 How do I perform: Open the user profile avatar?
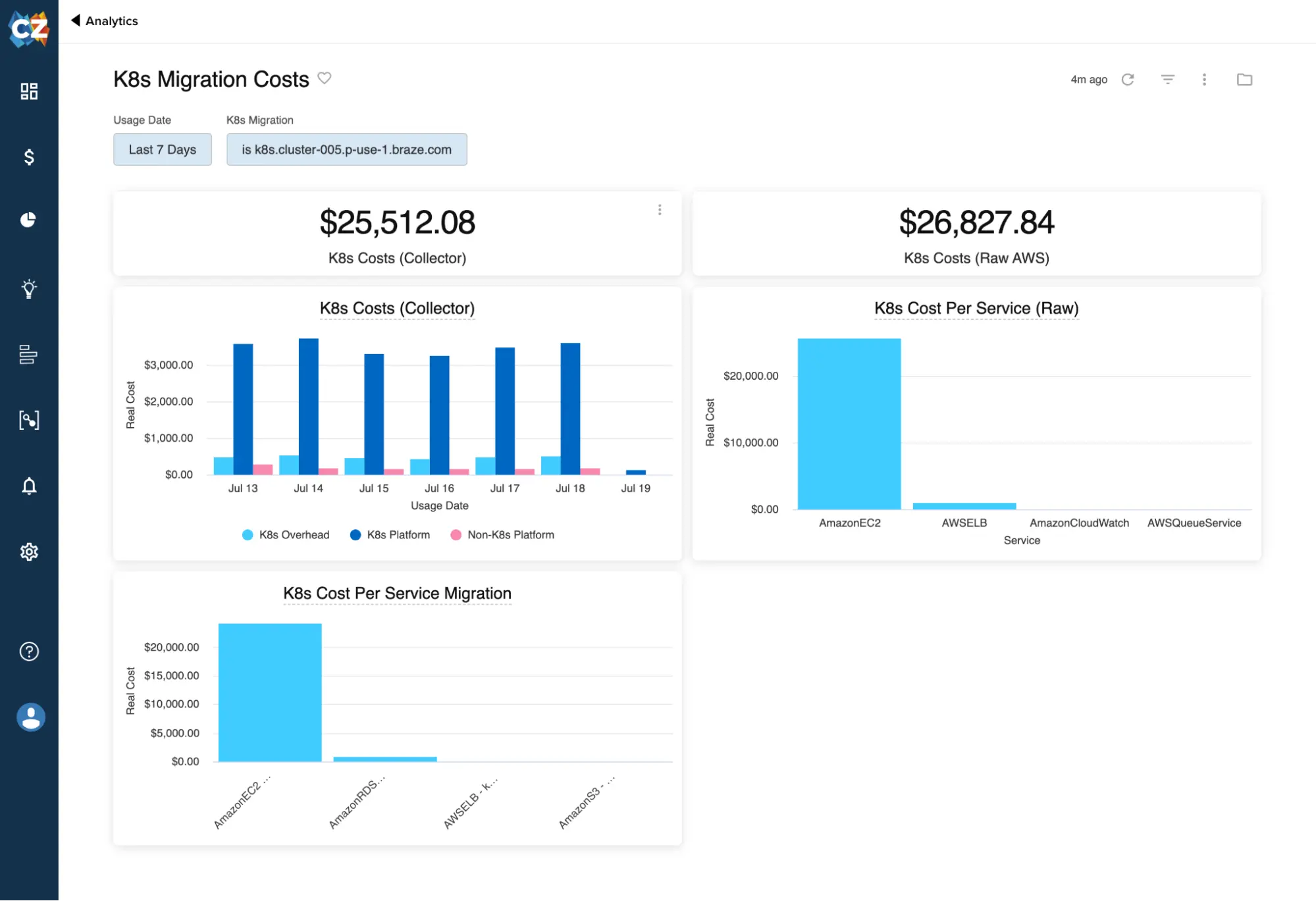pyautogui.click(x=31, y=717)
